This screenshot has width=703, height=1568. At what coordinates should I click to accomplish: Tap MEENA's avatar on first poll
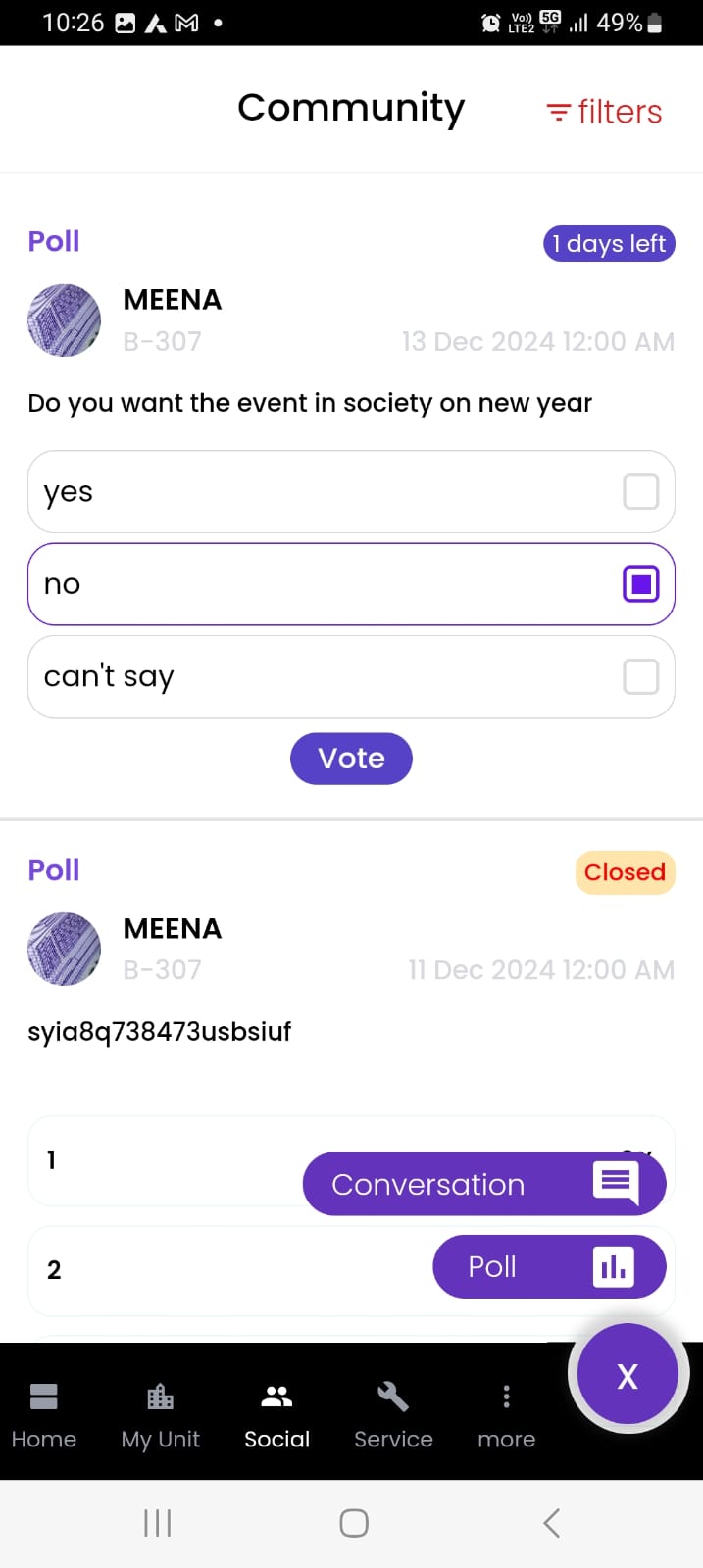tap(64, 320)
